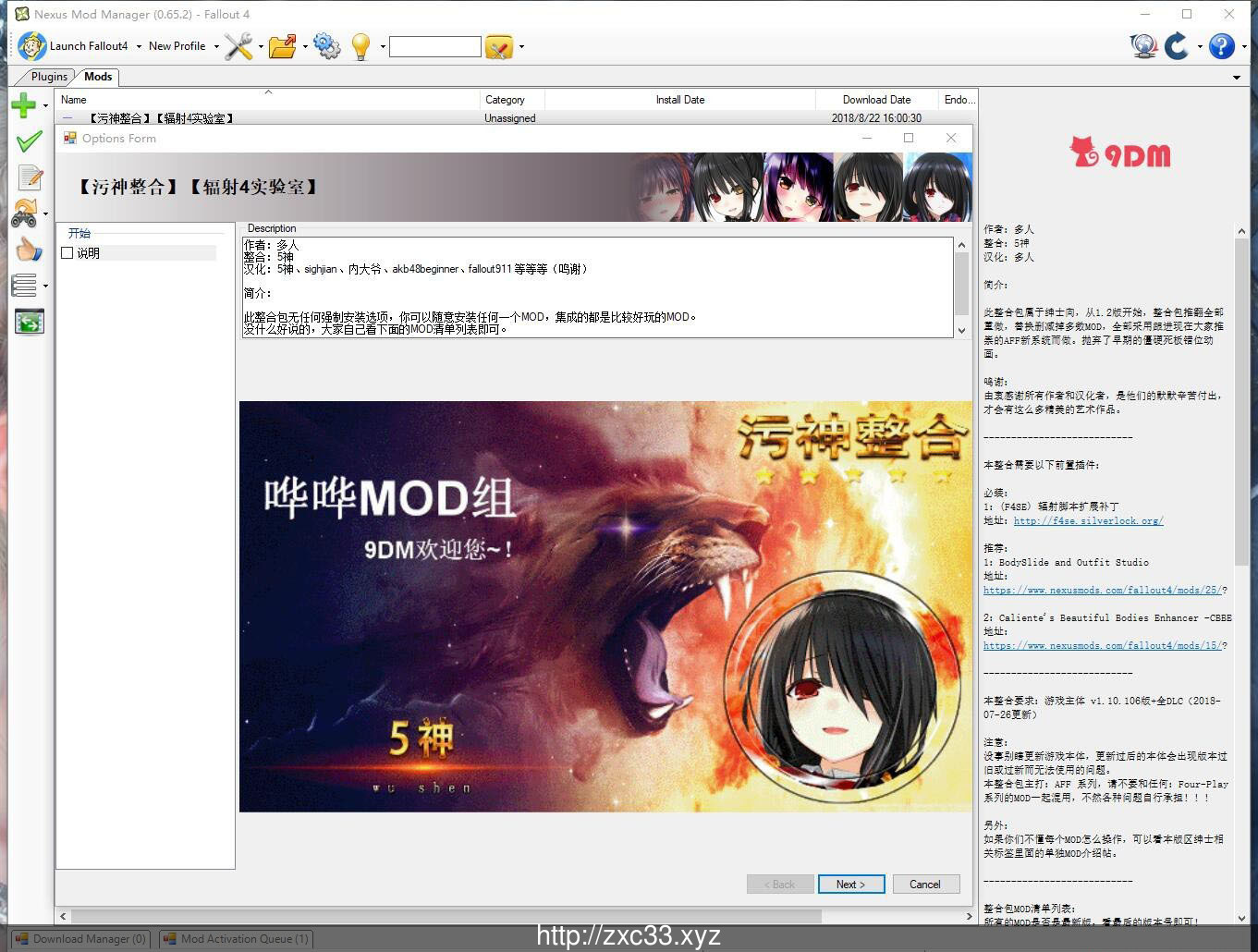Click the blue gear settings icon
The width and height of the screenshot is (1258, 952).
click(326, 46)
